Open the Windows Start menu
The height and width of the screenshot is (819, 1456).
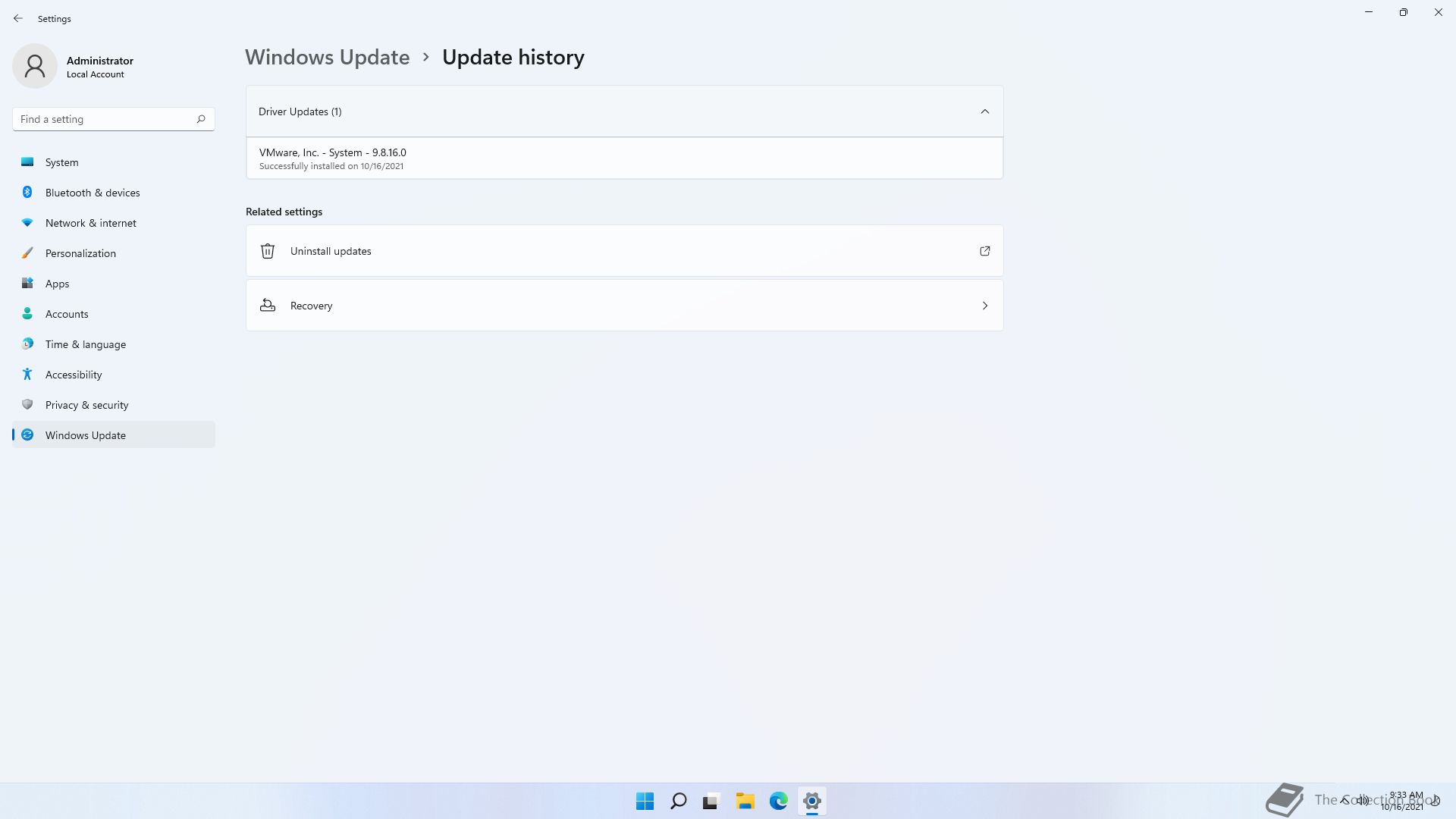(x=645, y=801)
